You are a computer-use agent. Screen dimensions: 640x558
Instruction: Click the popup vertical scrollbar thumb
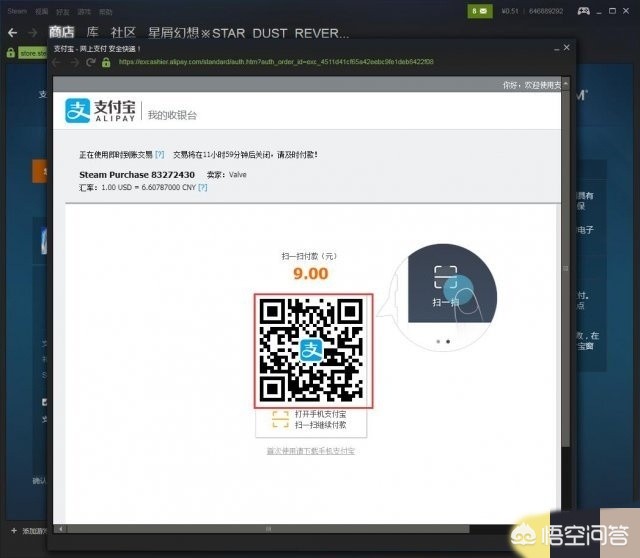tap(566, 268)
